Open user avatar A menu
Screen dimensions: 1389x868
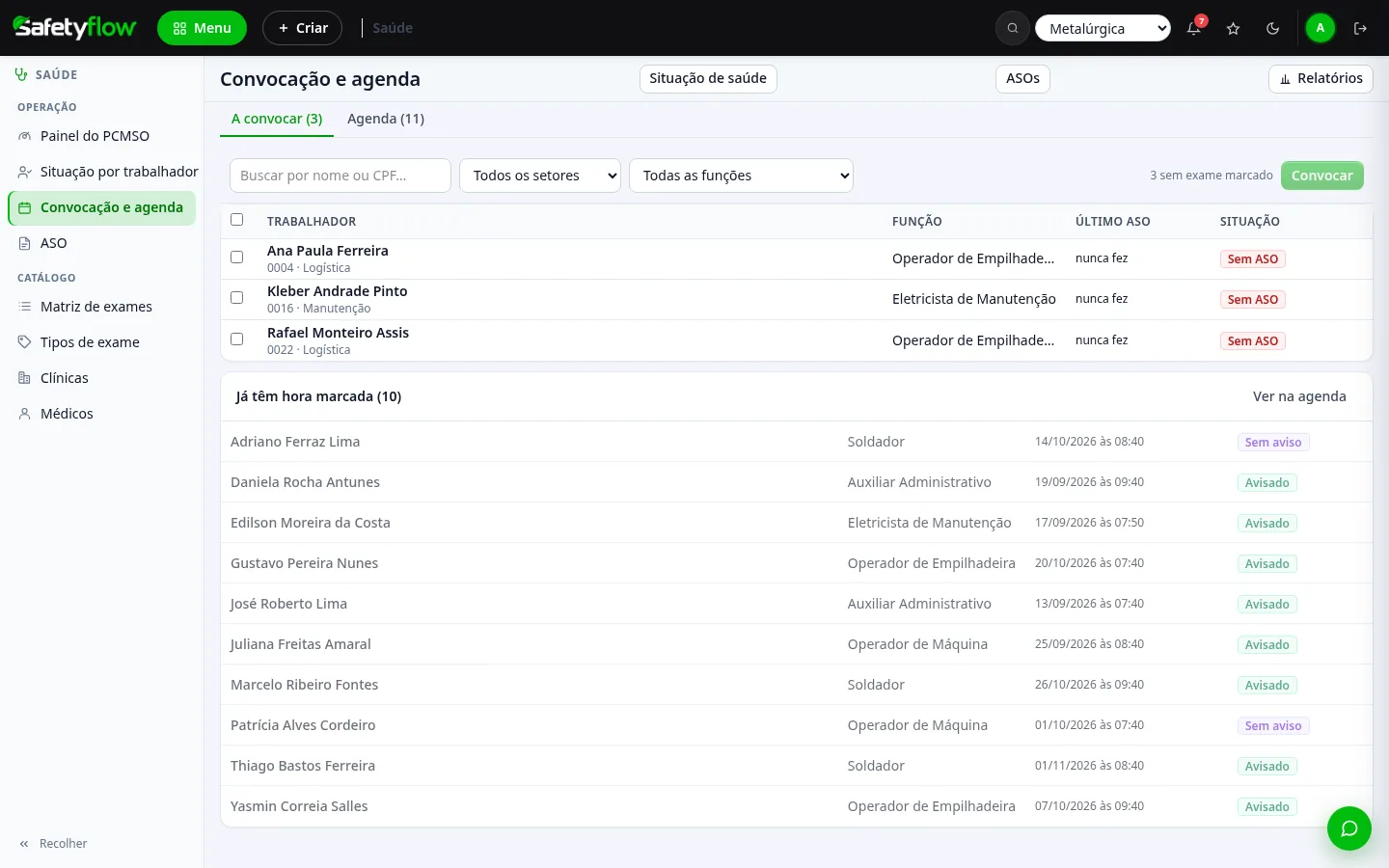coord(1320,28)
